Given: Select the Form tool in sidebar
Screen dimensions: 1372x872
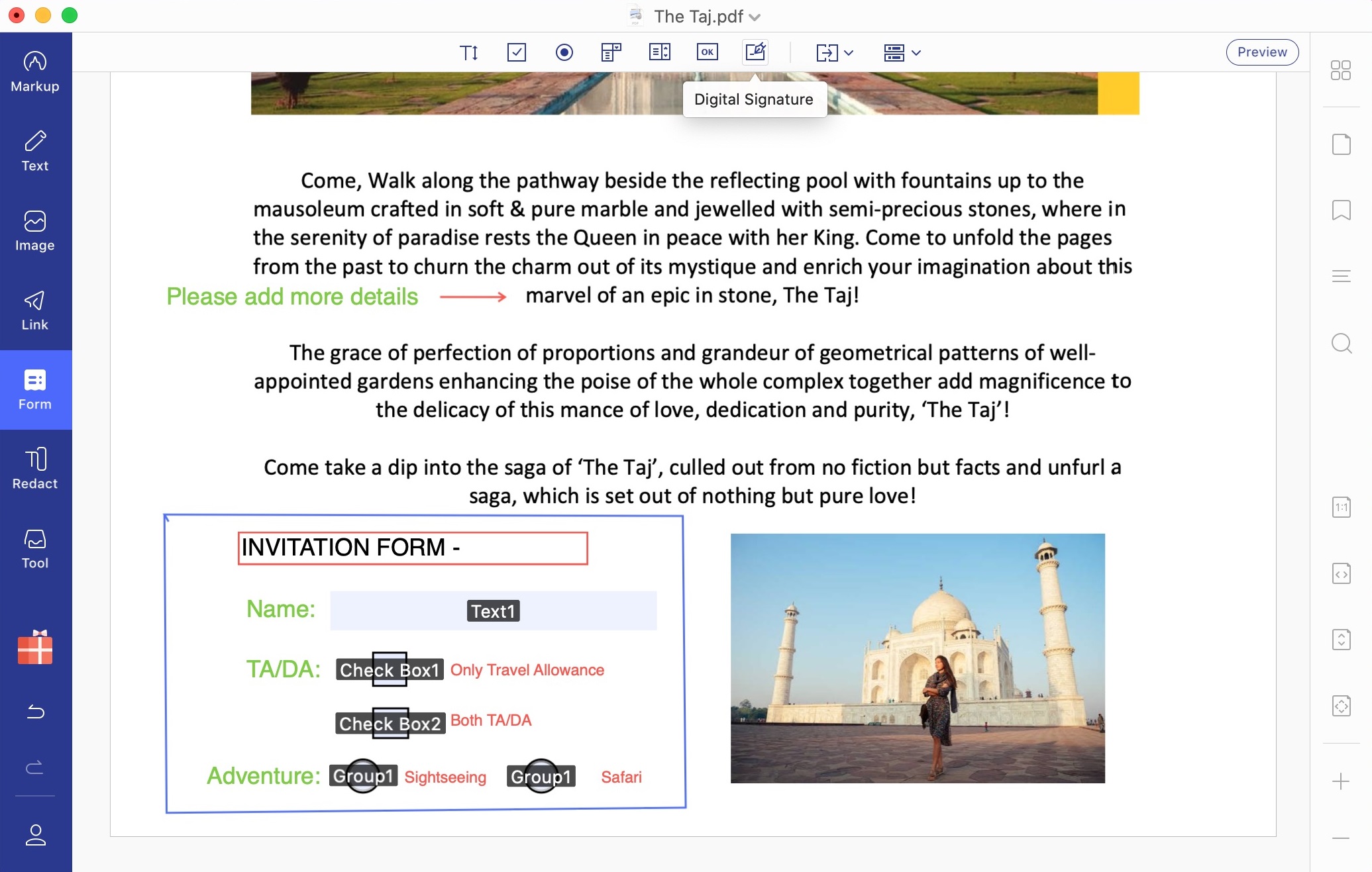Looking at the screenshot, I should click(34, 390).
